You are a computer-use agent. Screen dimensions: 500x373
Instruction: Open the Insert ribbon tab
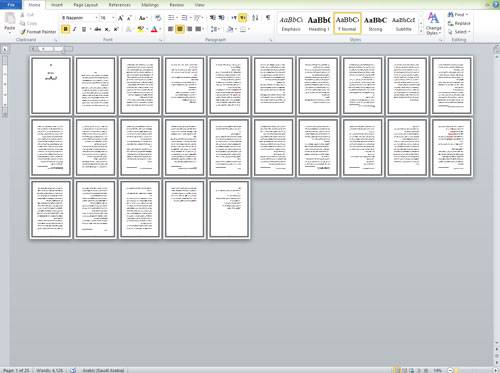point(57,5)
